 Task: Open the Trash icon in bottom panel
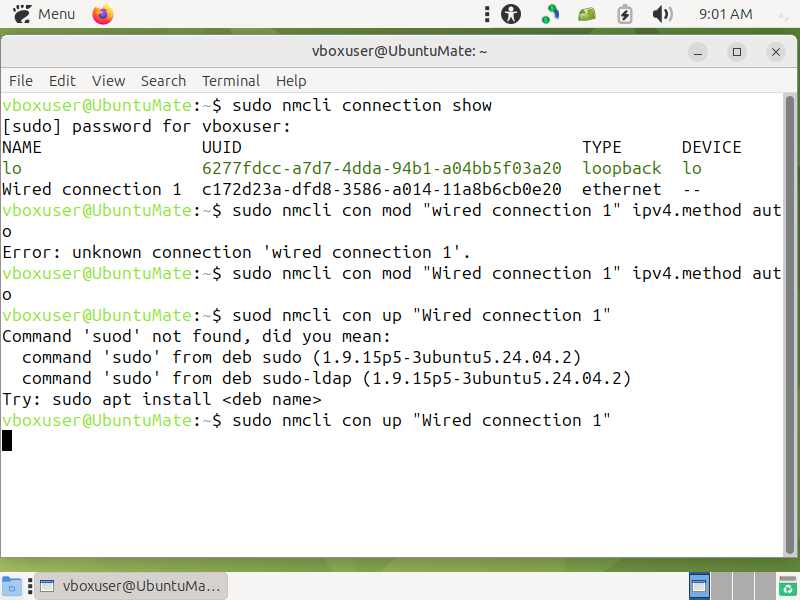coord(788,586)
